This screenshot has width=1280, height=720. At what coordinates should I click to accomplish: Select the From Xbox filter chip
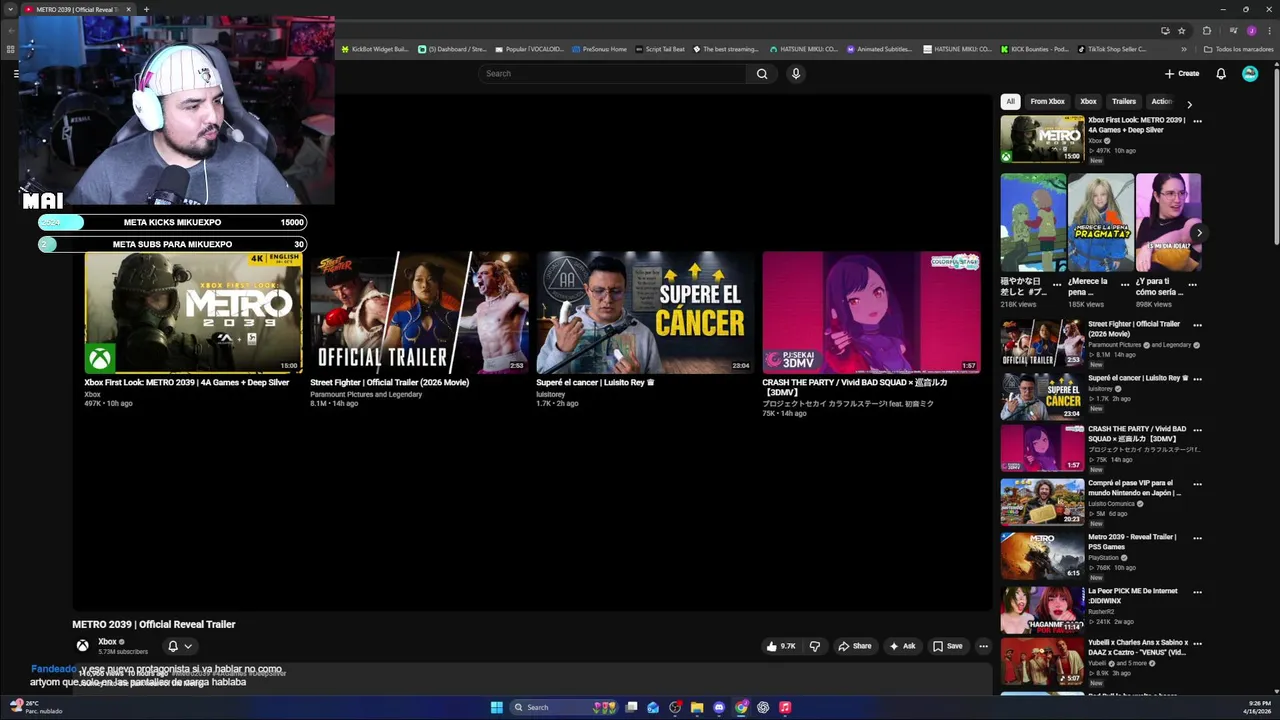(1047, 101)
